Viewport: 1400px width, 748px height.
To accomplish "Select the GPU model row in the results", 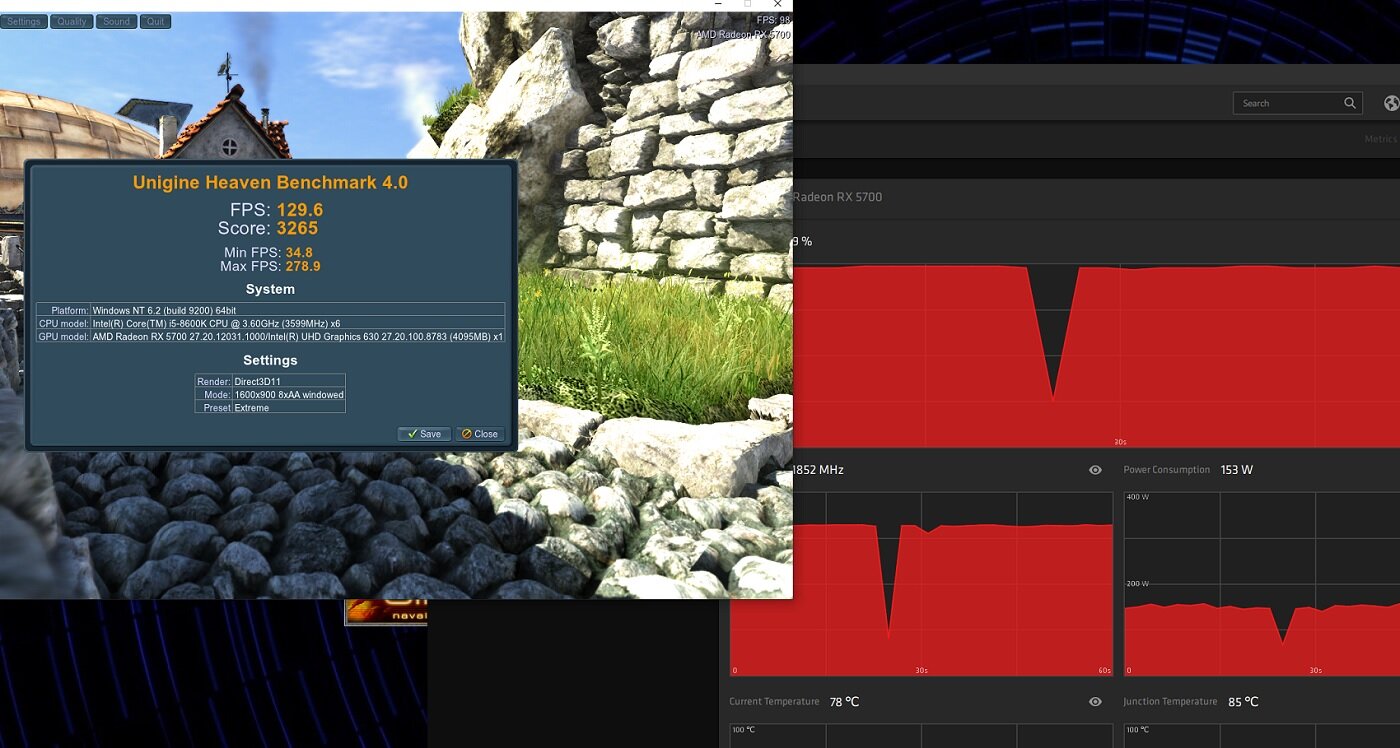I will coord(270,336).
